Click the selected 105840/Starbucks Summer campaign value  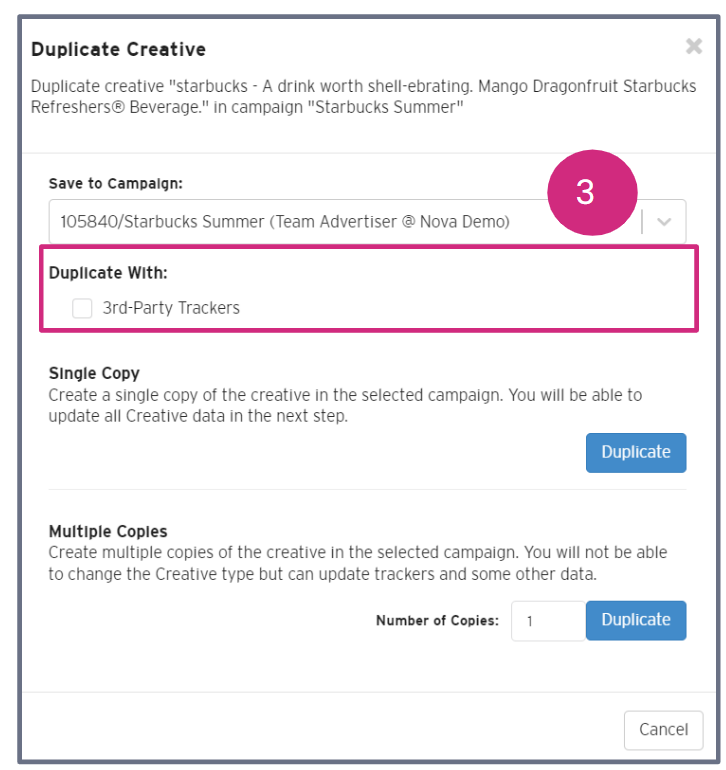284,222
